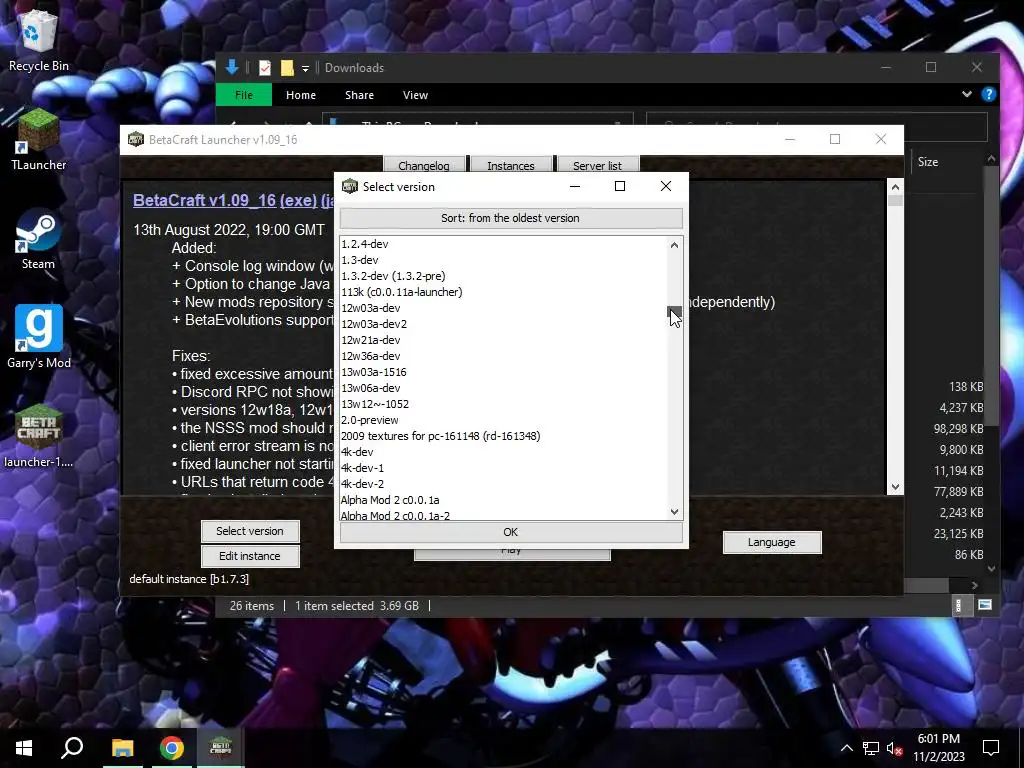
Task: Open Garry's Mod desktop shortcut
Action: 39,338
